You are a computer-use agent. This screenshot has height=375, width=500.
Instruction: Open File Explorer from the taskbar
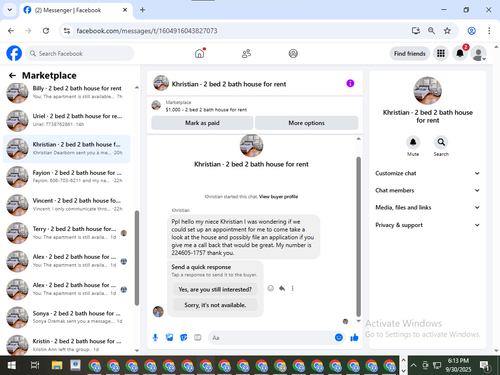click(x=57, y=365)
